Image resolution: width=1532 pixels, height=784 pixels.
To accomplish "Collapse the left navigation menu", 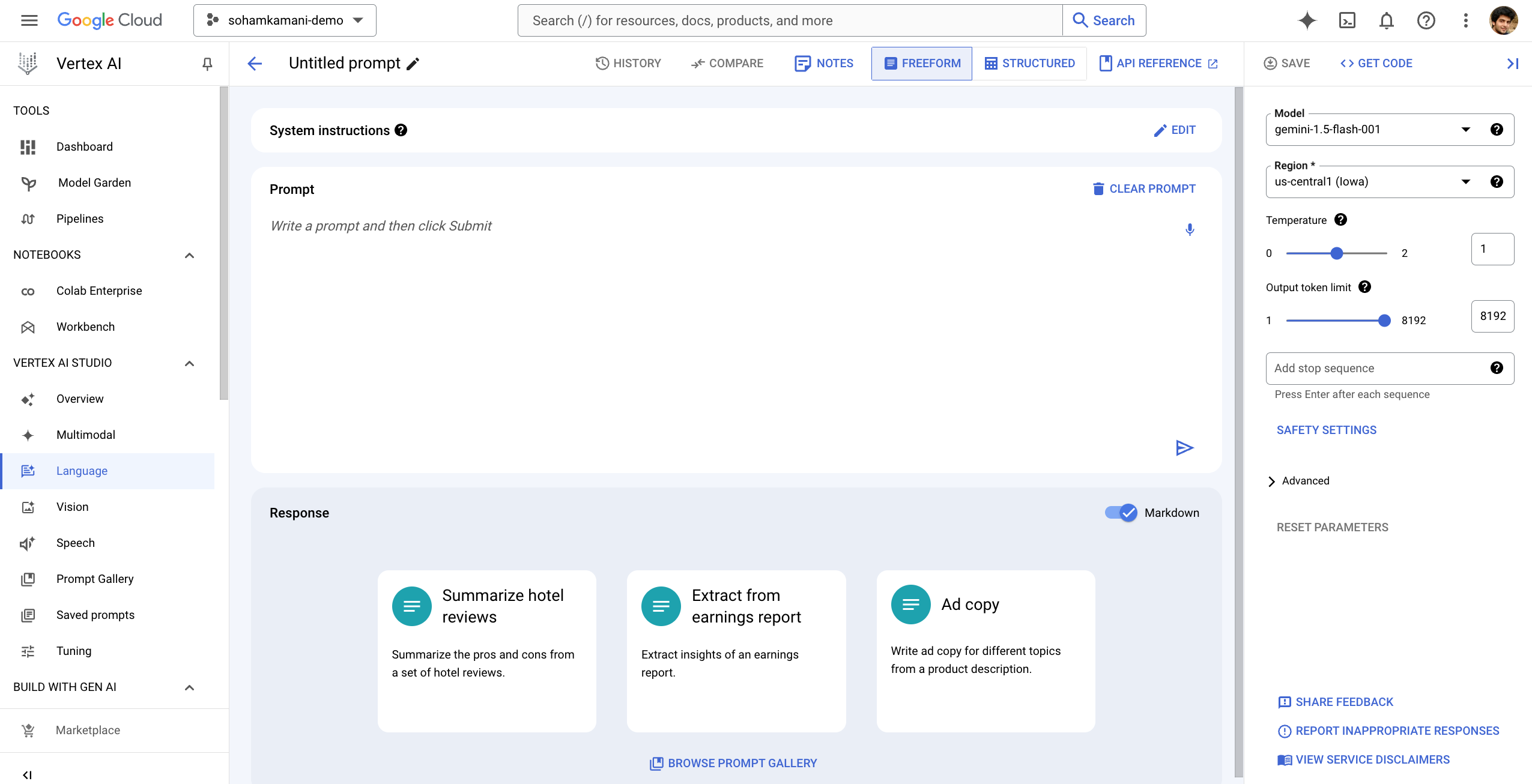I will pos(27,774).
